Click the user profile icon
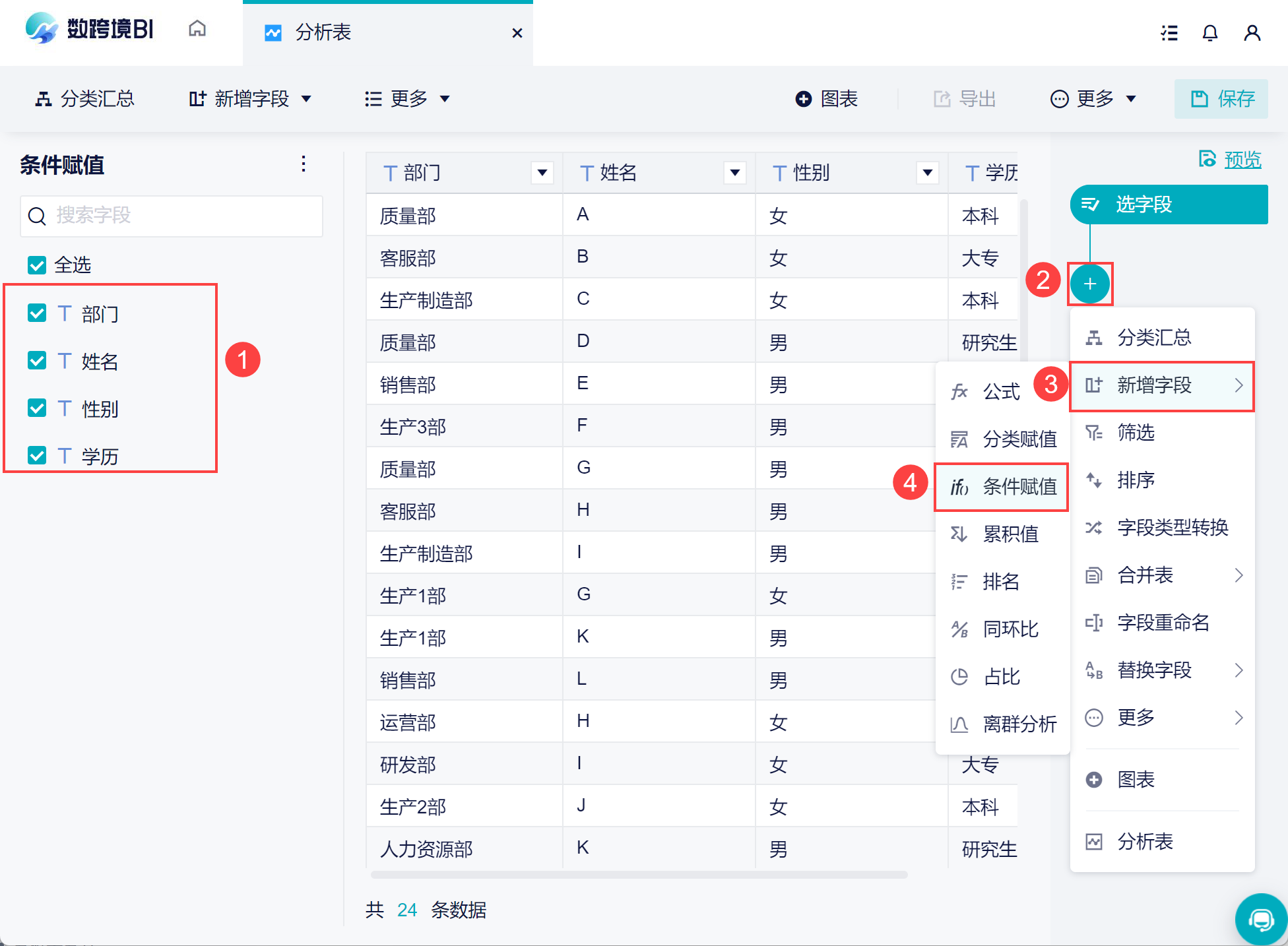The height and width of the screenshot is (946, 1288). point(1252,33)
